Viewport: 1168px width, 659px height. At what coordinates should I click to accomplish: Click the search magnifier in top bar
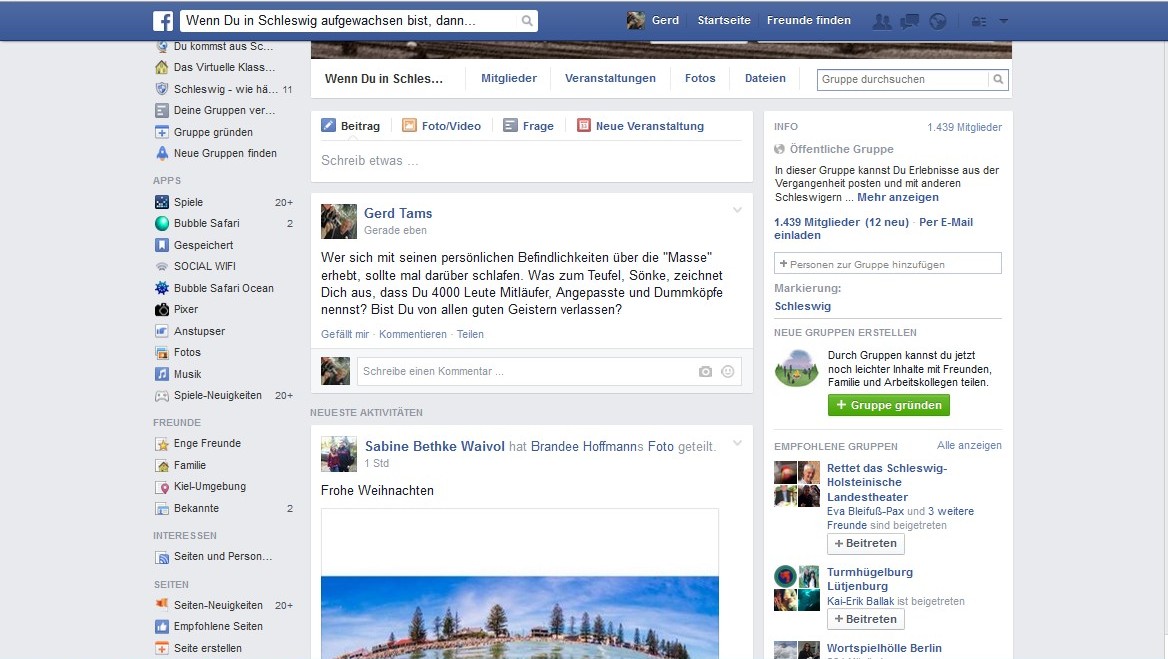coord(527,21)
